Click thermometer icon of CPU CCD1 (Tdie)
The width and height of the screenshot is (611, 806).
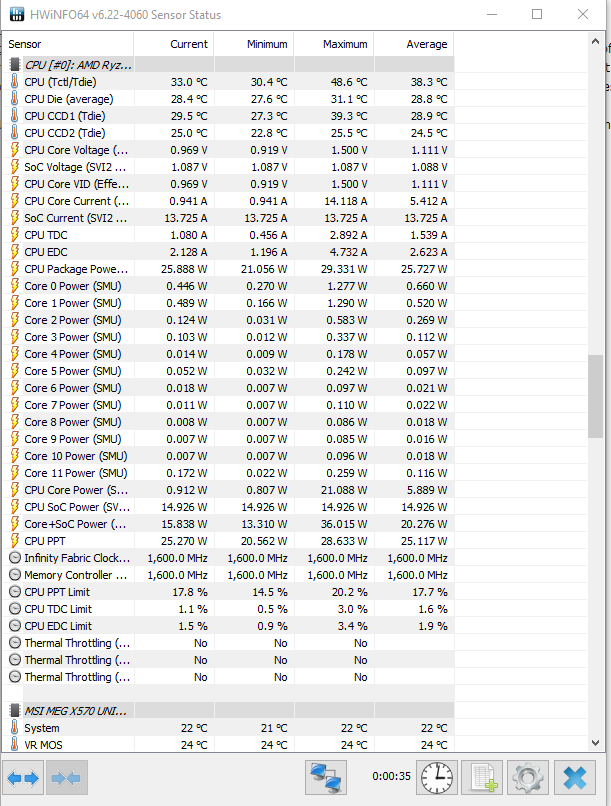click(x=15, y=116)
